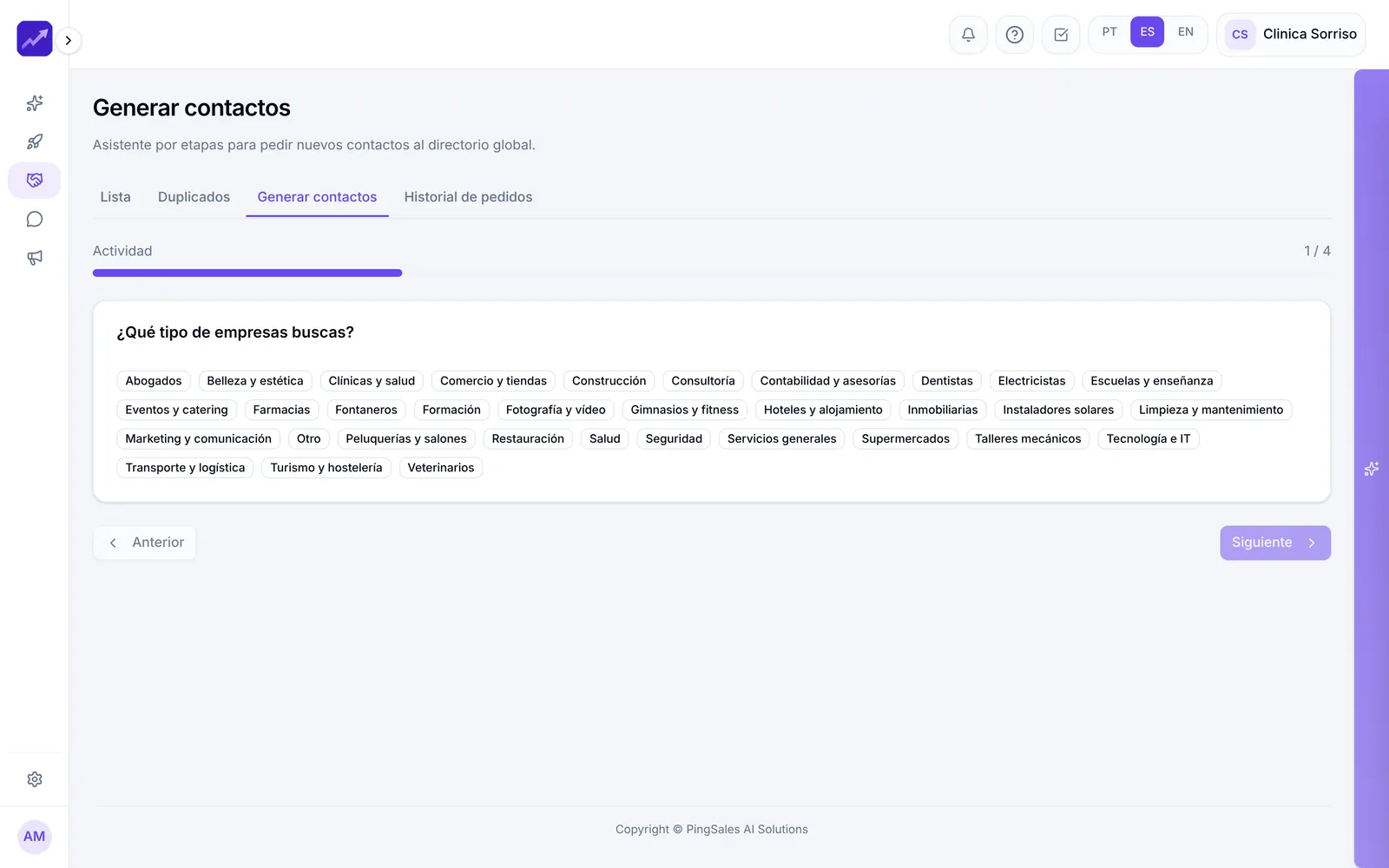Select the Abogados chip
Viewport: 1389px width, 868px height.
pyautogui.click(x=154, y=381)
